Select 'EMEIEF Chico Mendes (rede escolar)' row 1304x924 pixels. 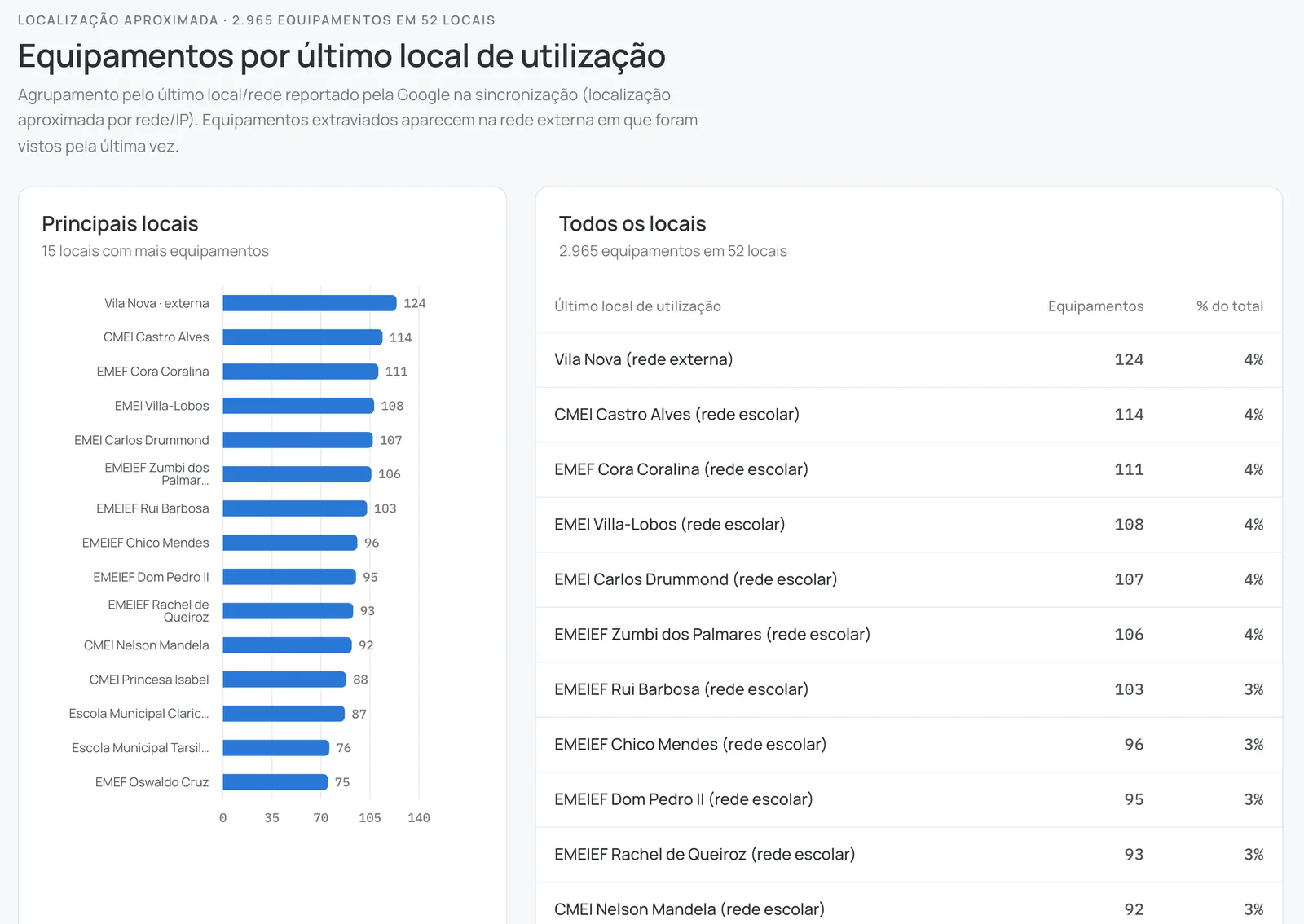909,745
